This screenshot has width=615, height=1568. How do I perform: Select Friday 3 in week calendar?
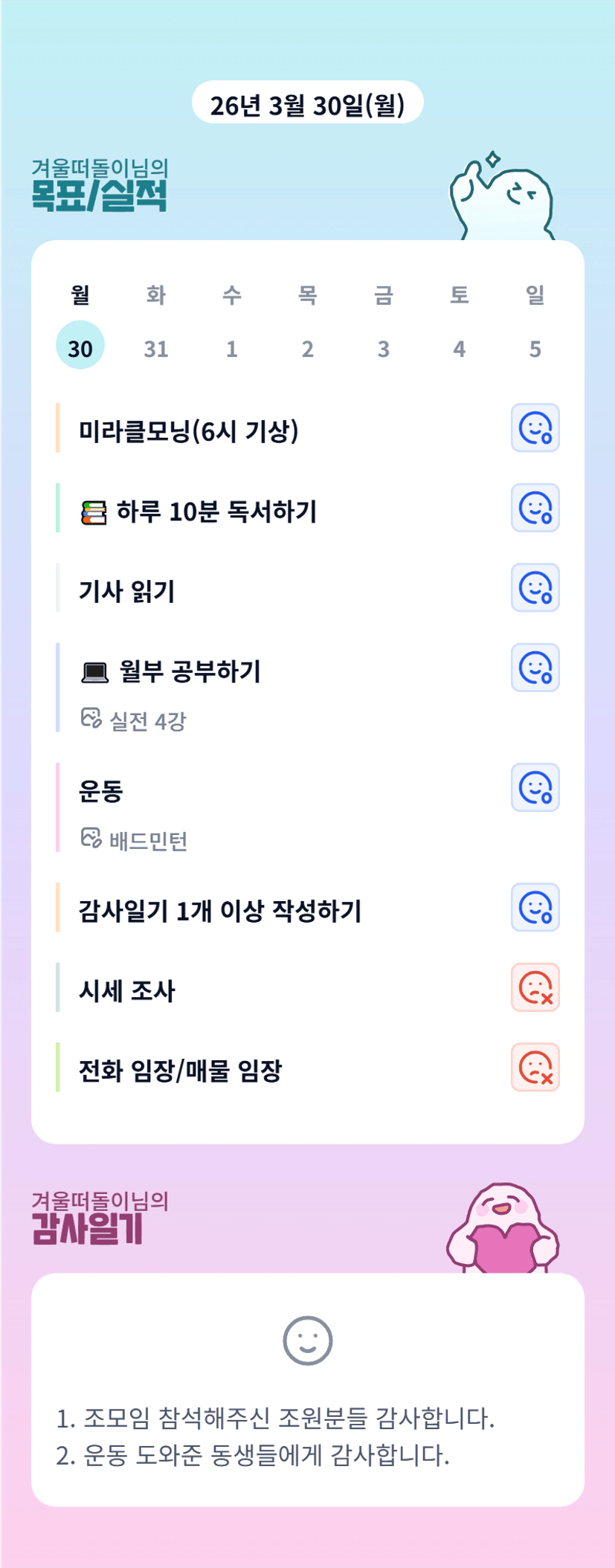pyautogui.click(x=384, y=348)
